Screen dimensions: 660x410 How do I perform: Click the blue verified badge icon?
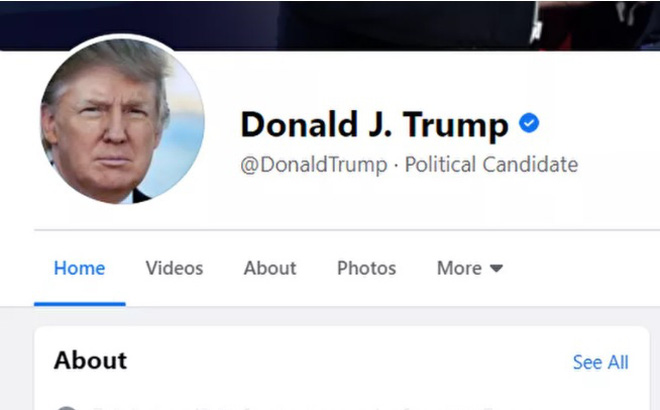[x=529, y=123]
